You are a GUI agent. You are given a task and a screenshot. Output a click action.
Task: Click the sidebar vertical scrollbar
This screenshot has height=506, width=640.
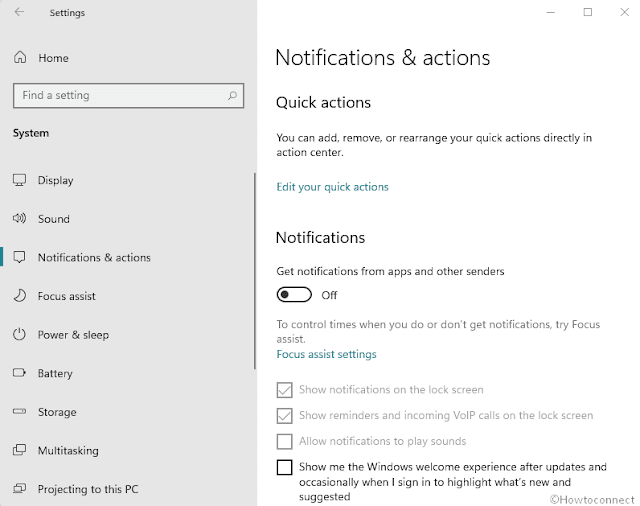(255, 271)
